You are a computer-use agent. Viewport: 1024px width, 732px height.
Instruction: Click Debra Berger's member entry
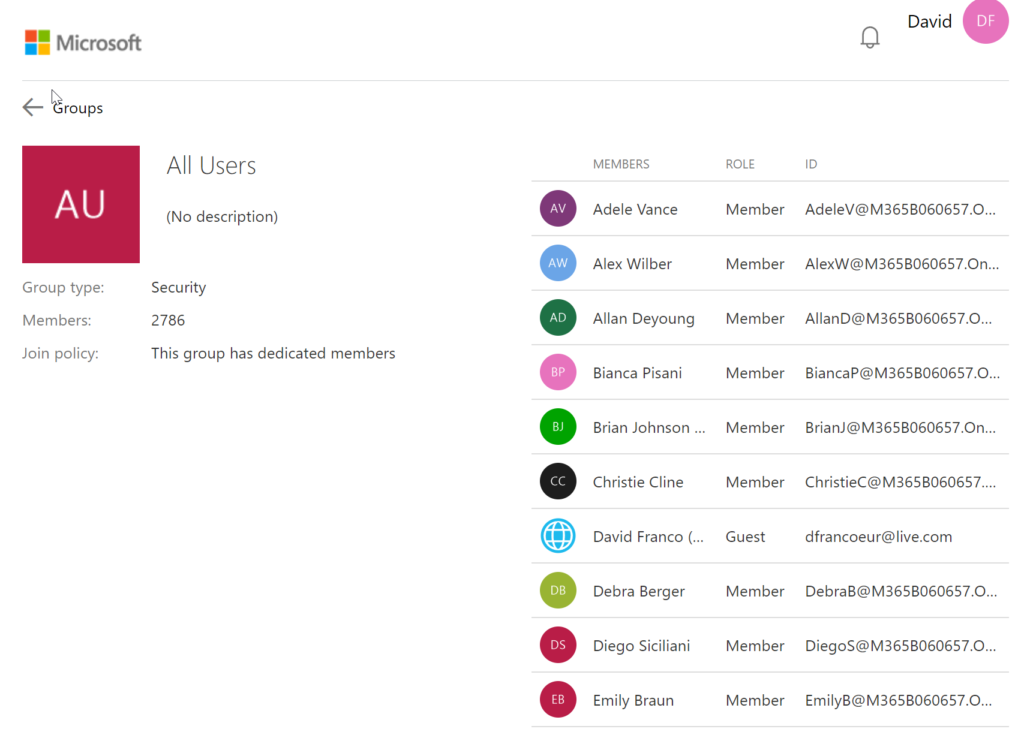tap(639, 590)
